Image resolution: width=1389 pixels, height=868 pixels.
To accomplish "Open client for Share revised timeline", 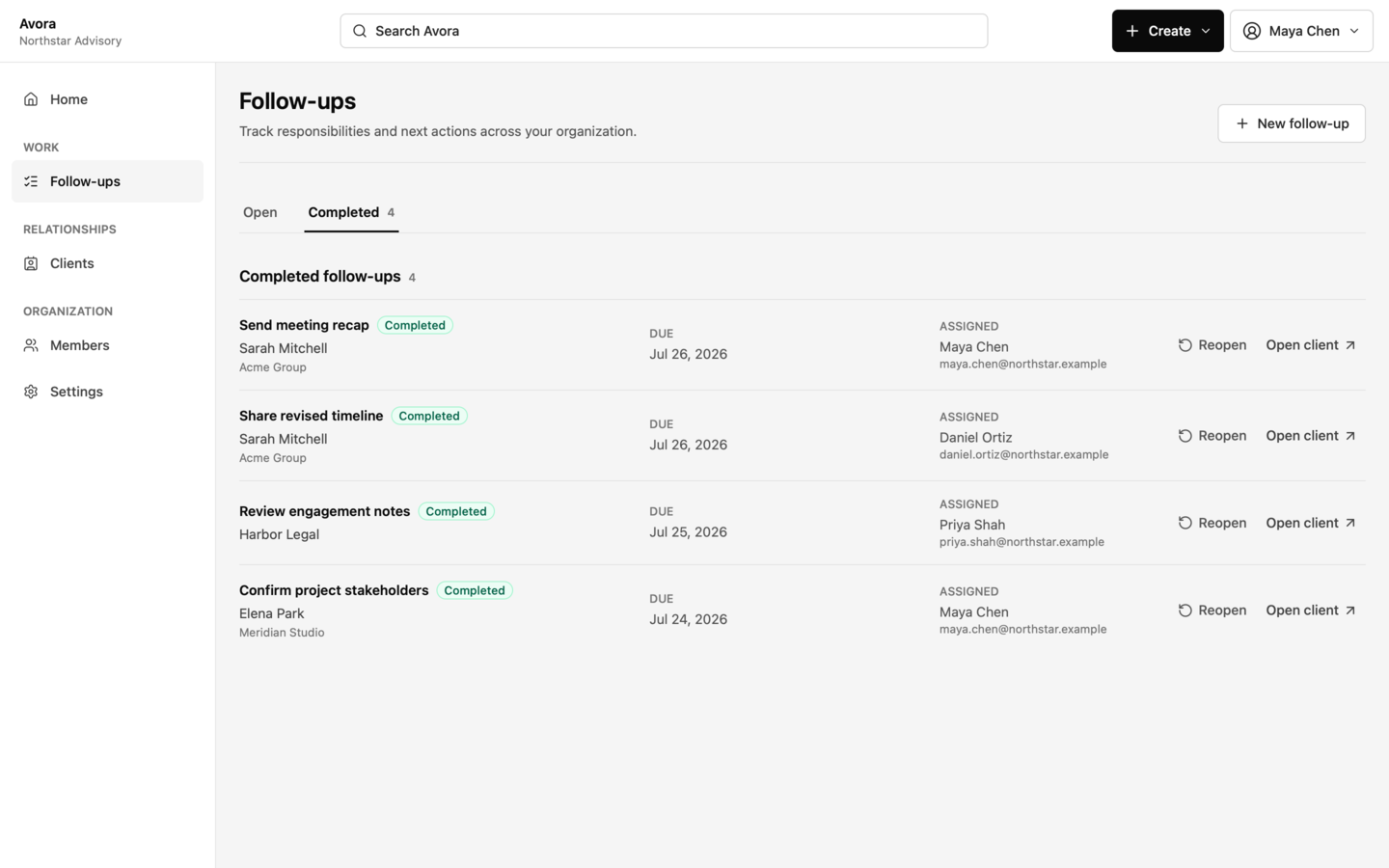I will tap(1311, 436).
